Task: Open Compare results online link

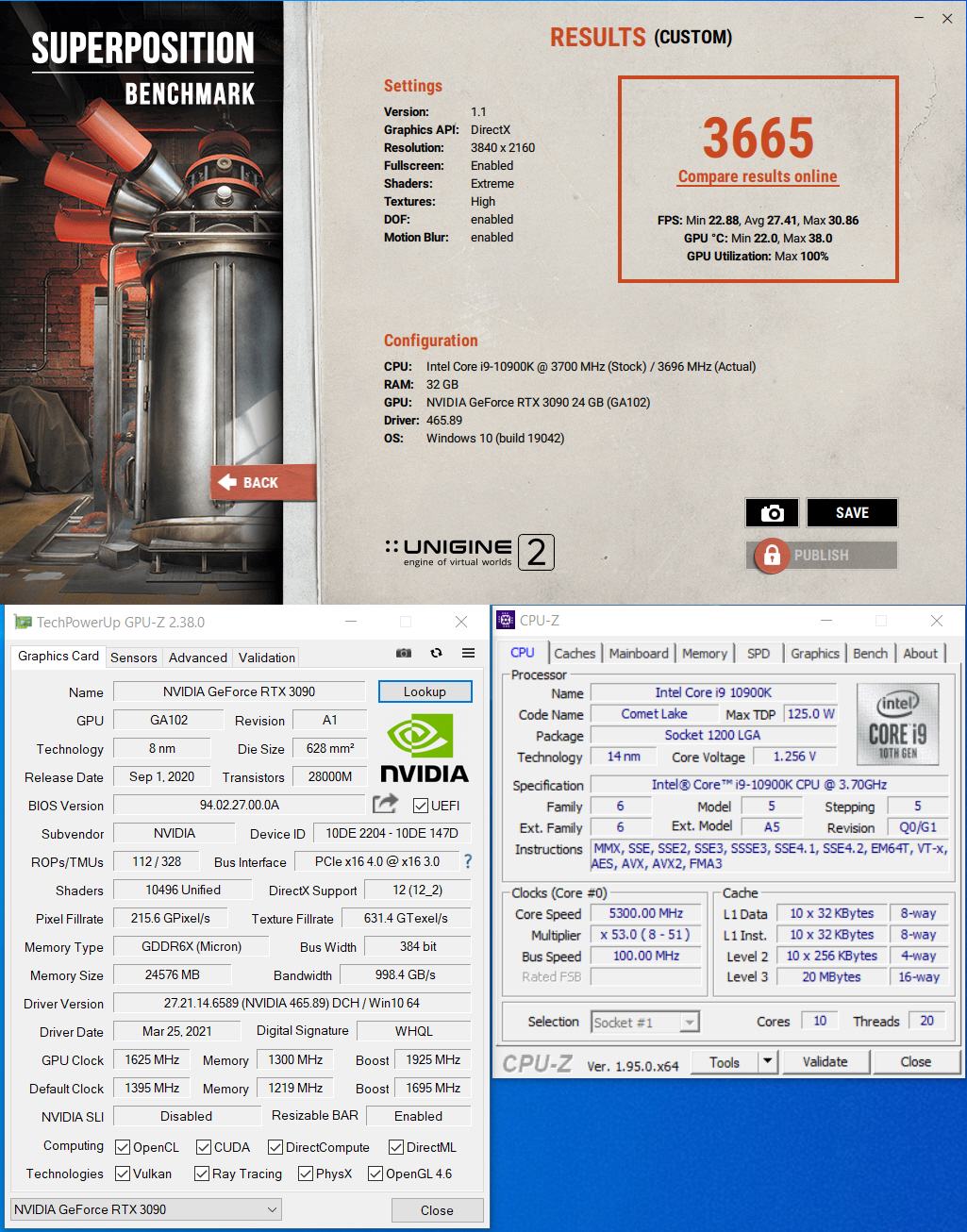Action: pyautogui.click(x=758, y=176)
